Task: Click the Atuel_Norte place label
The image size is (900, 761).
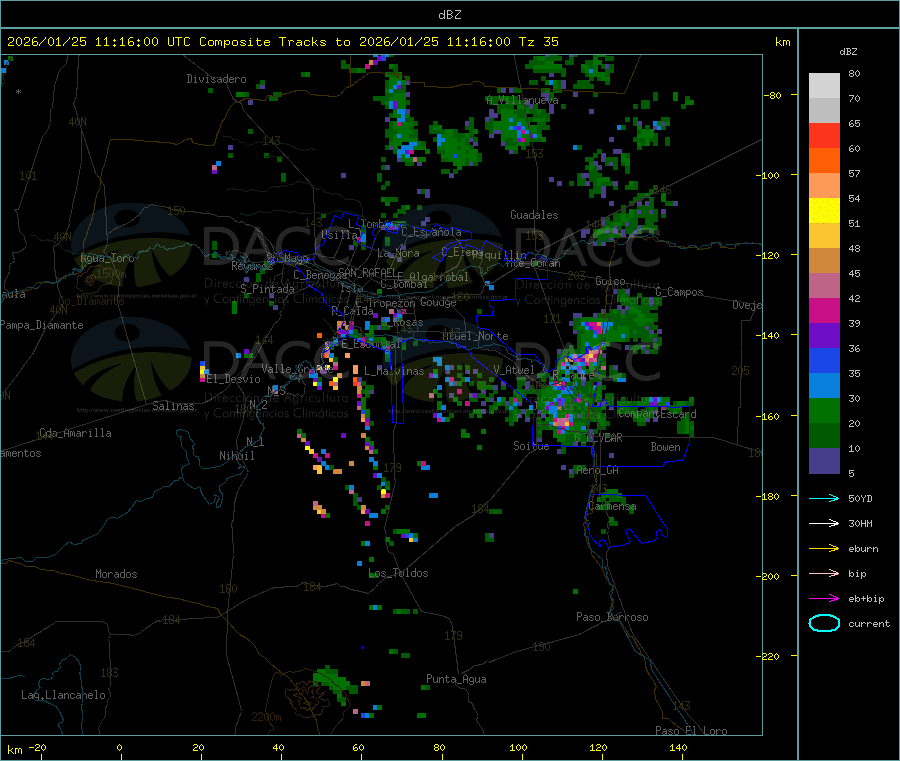Action: (x=475, y=336)
